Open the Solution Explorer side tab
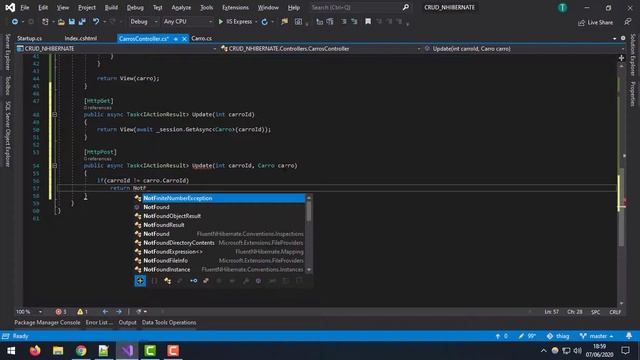Image resolution: width=640 pixels, height=360 pixels. [x=633, y=55]
